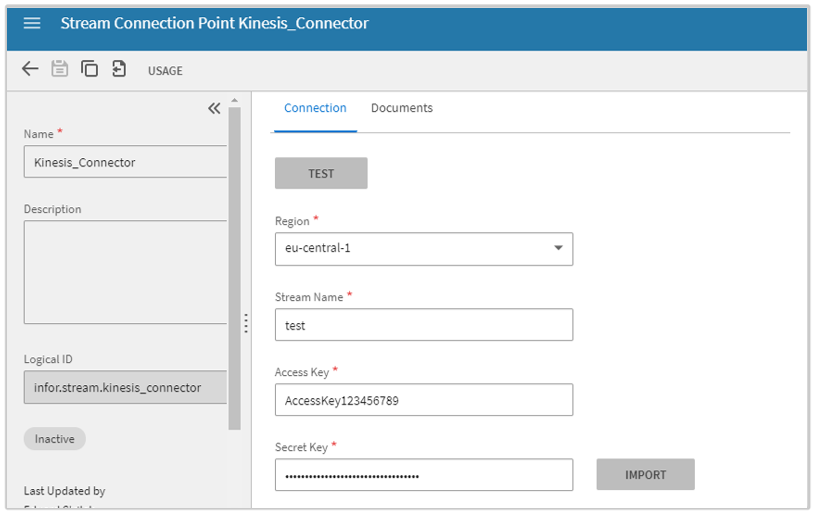815x513 pixels.
Task: Go back using the left arrow icon
Action: (30, 69)
